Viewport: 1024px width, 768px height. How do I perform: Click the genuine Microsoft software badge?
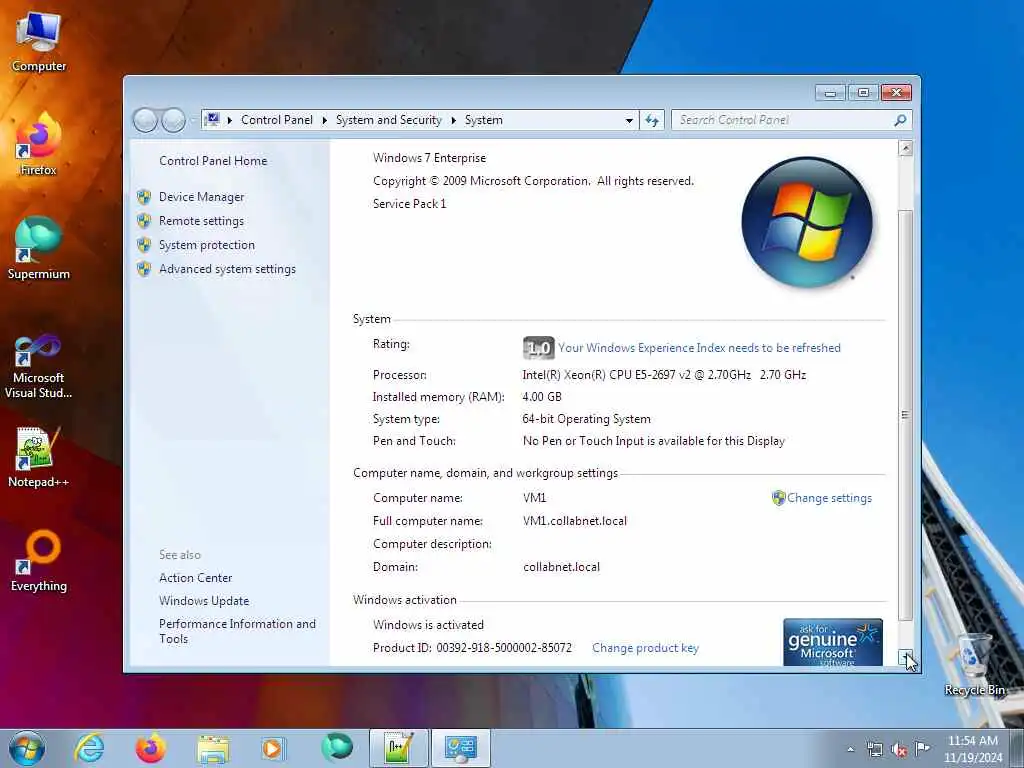pos(833,643)
